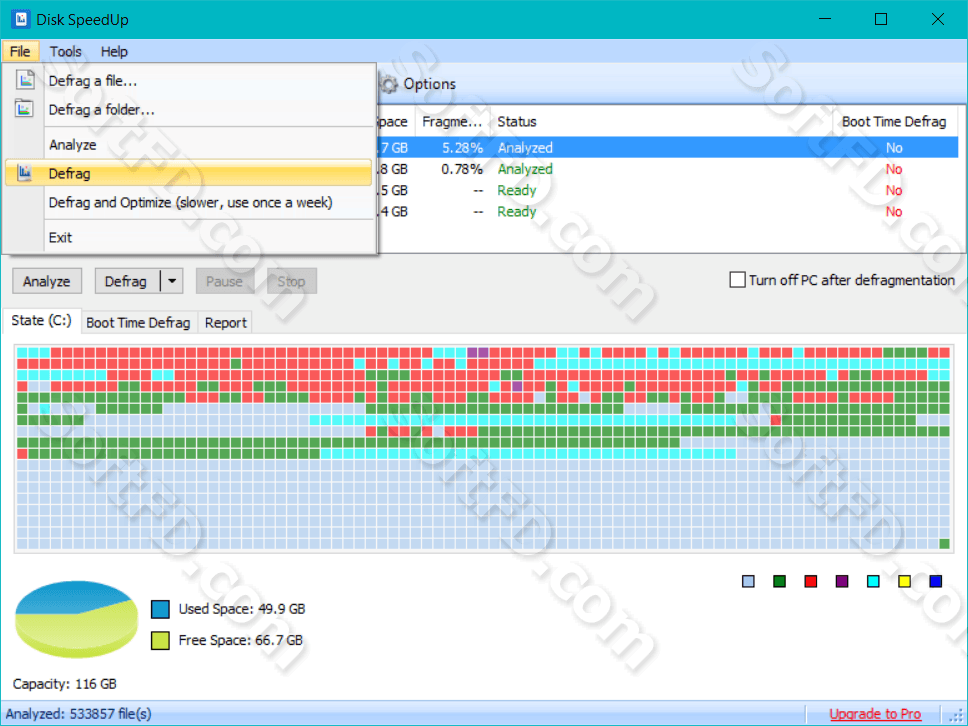968x726 pixels.
Task: Click the Stop button
Action: [x=291, y=281]
